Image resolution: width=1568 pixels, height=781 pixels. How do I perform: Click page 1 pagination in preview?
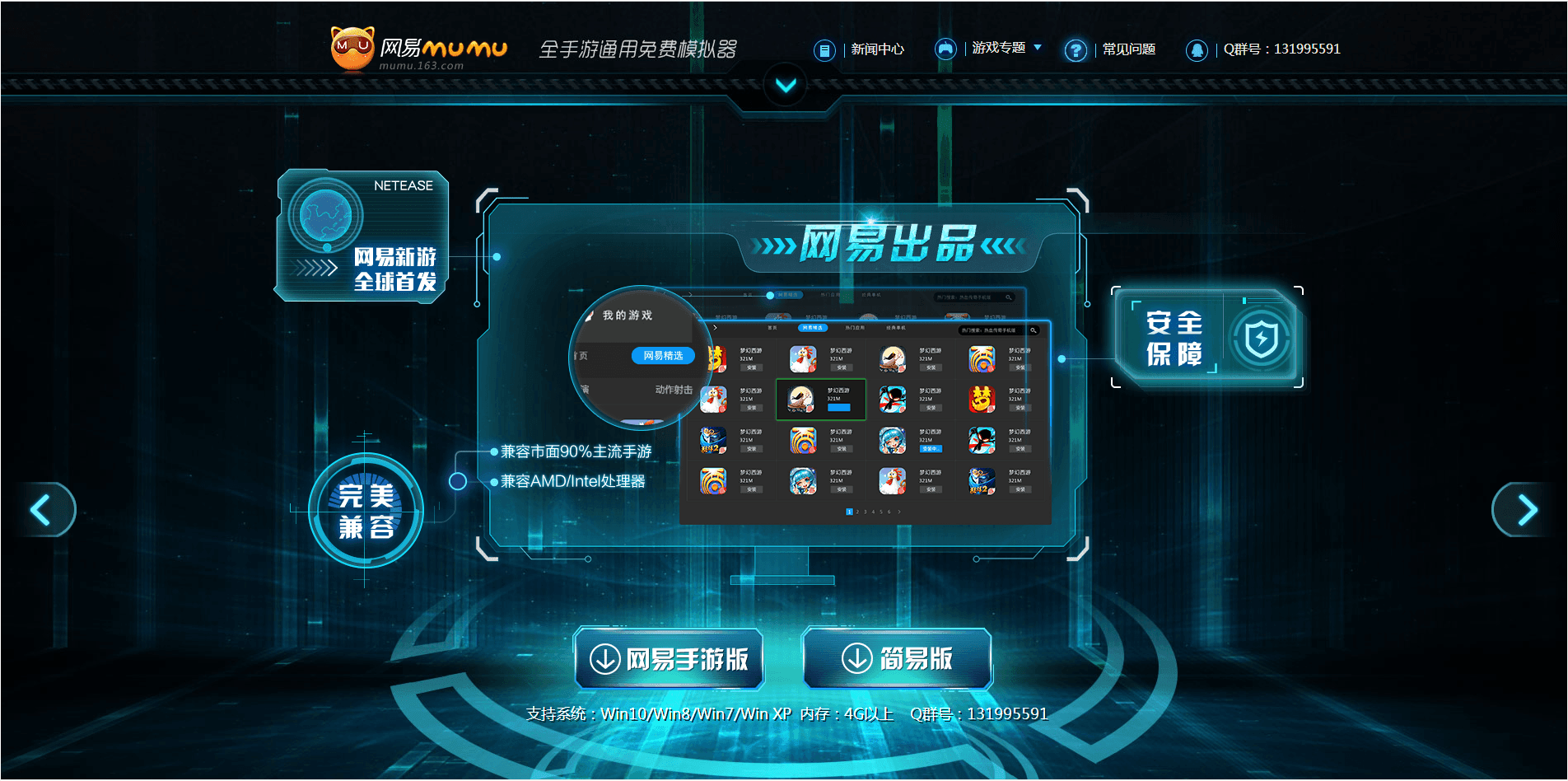pyautogui.click(x=849, y=512)
